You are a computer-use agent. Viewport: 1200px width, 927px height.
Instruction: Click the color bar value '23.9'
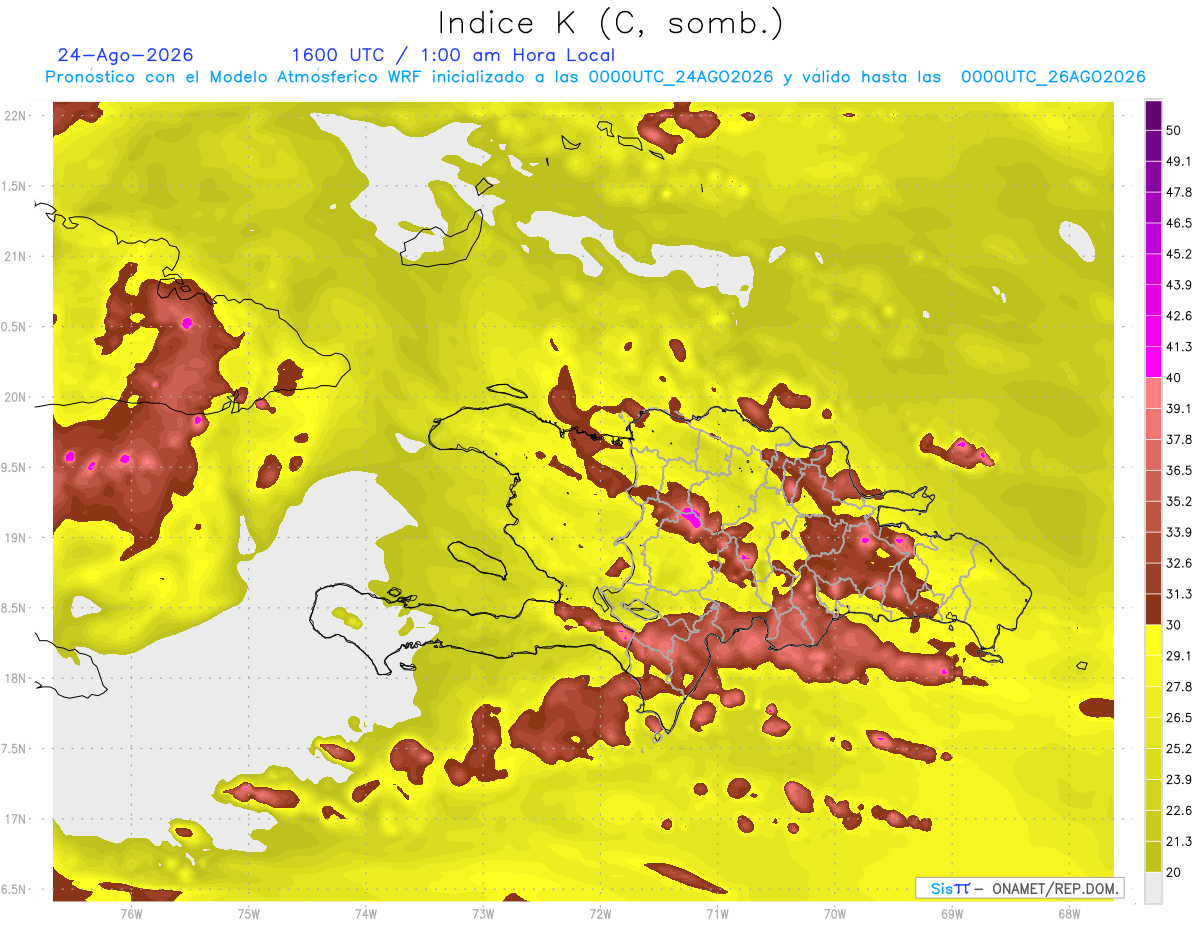point(1179,779)
